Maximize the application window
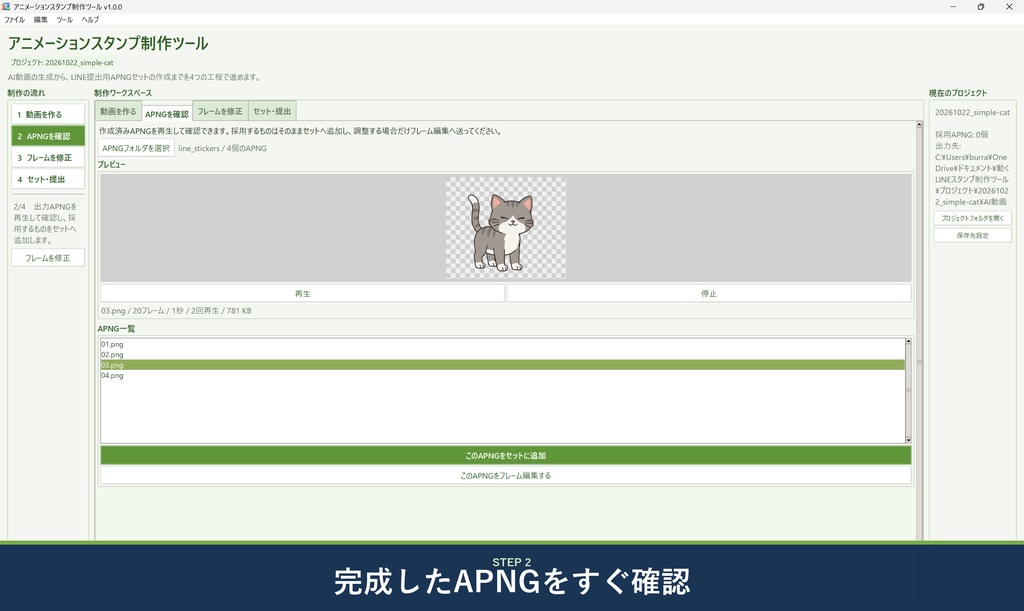The height and width of the screenshot is (611, 1024). click(980, 7)
